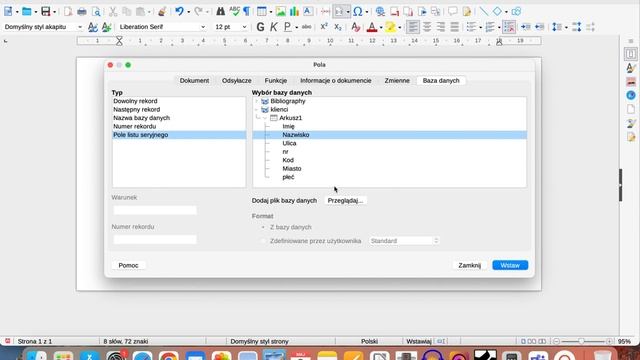640x360 pixels.
Task: Click the Zamknij button
Action: pos(469,265)
